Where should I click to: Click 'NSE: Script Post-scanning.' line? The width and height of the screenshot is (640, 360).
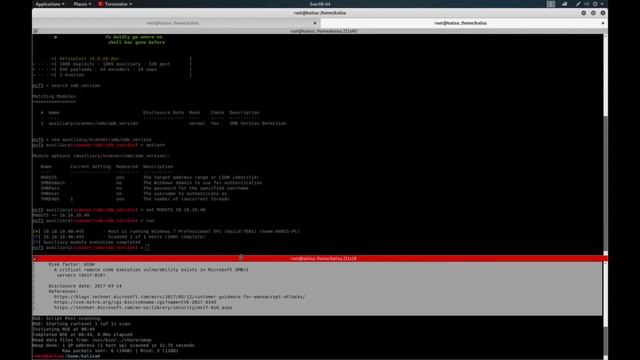coord(67,318)
